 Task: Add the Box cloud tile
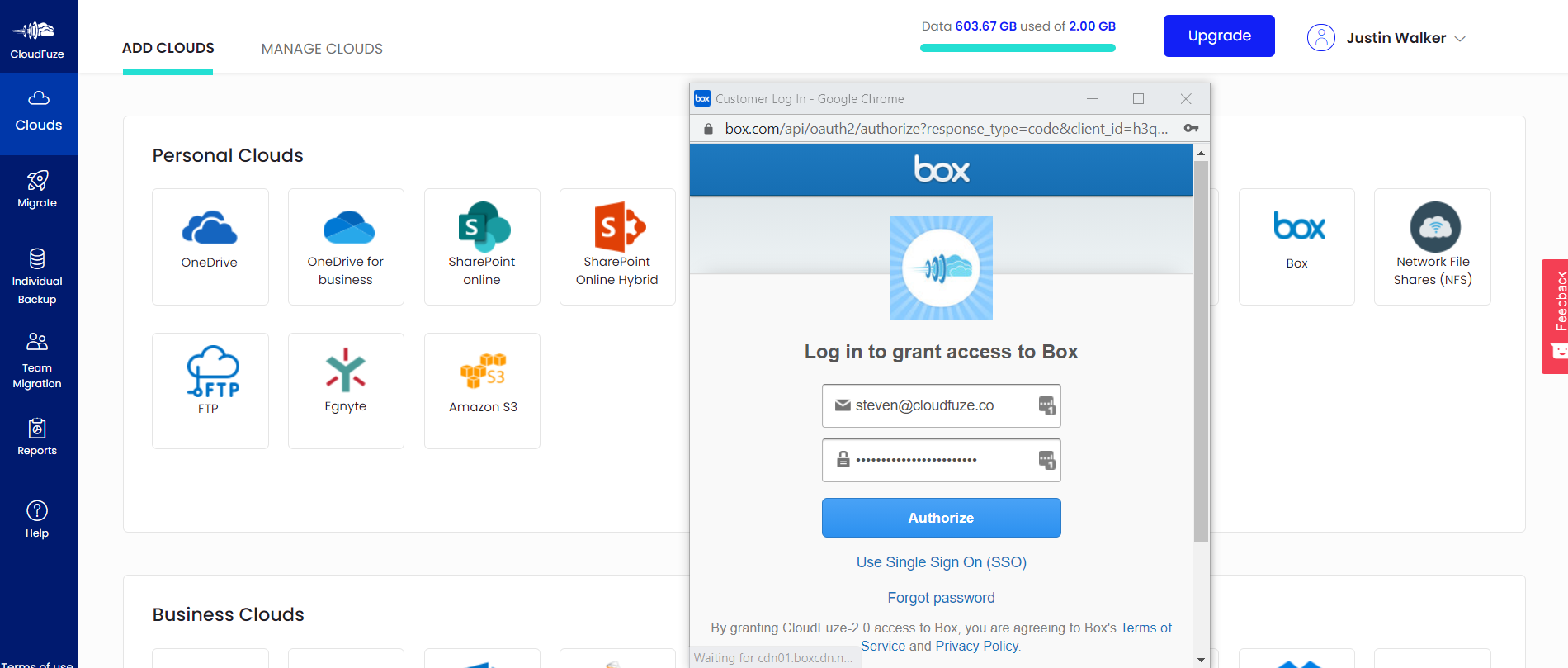pyautogui.click(x=1296, y=247)
